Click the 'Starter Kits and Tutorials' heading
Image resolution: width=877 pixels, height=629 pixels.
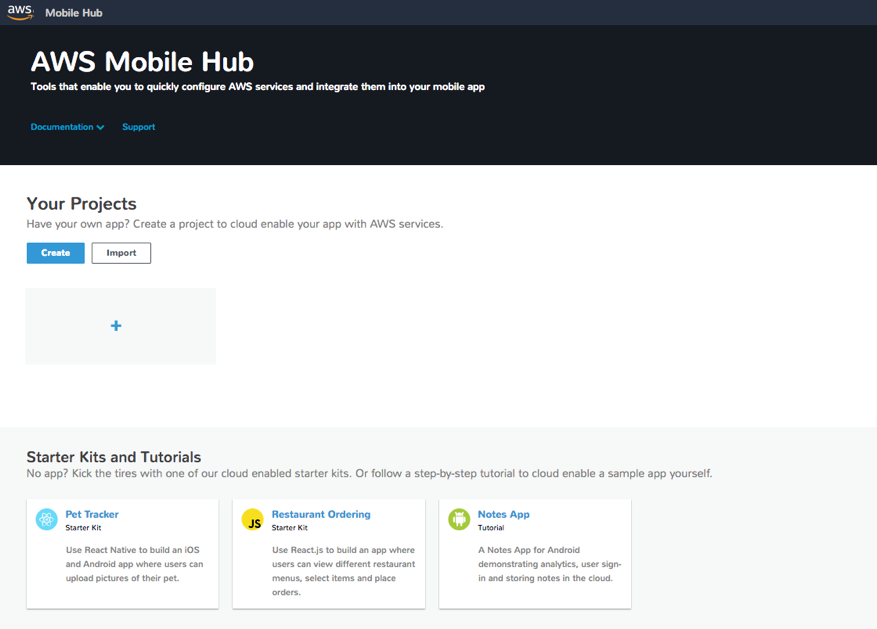coord(114,457)
